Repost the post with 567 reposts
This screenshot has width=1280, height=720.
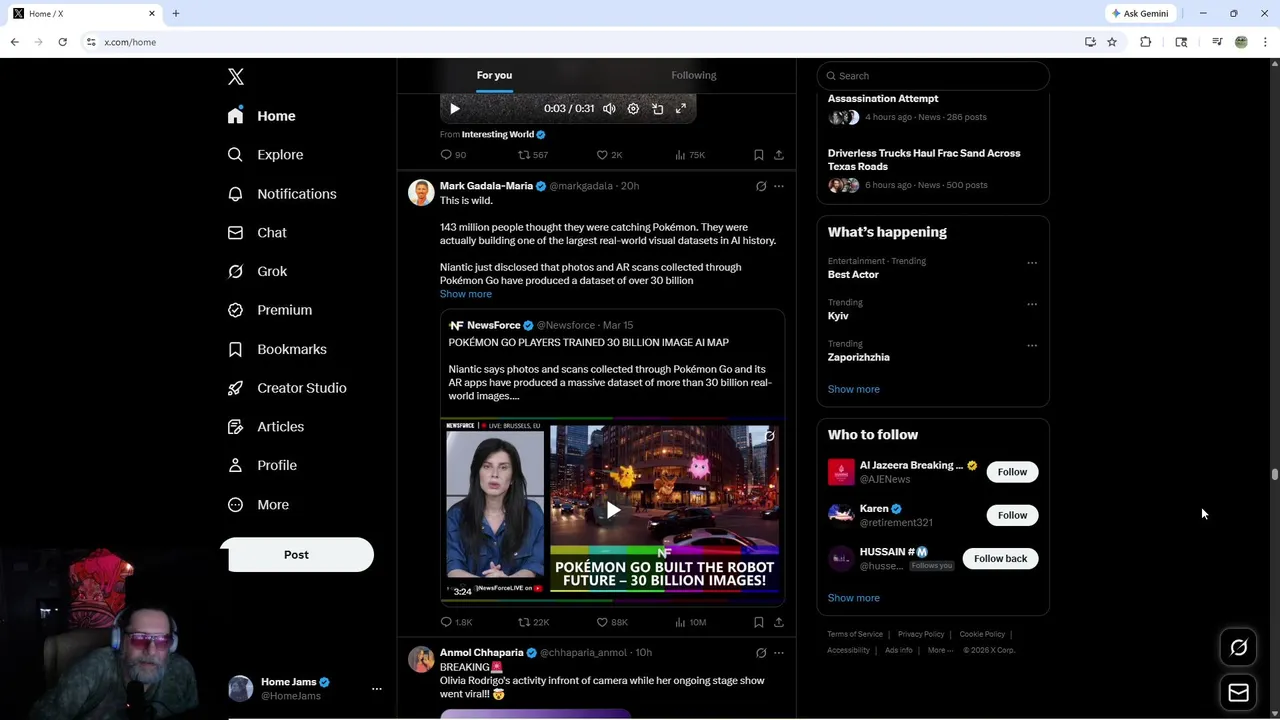click(533, 155)
